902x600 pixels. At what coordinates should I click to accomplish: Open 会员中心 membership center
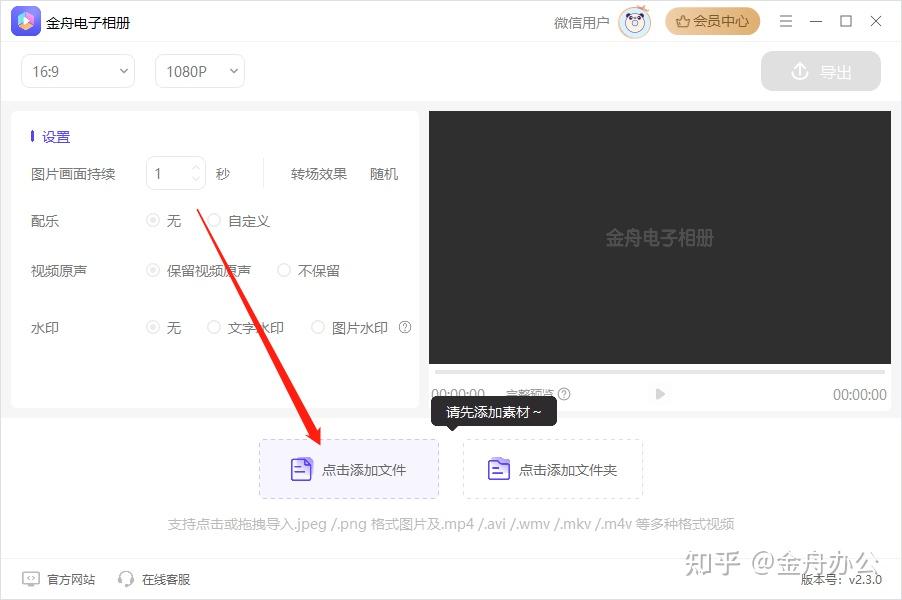[x=712, y=20]
